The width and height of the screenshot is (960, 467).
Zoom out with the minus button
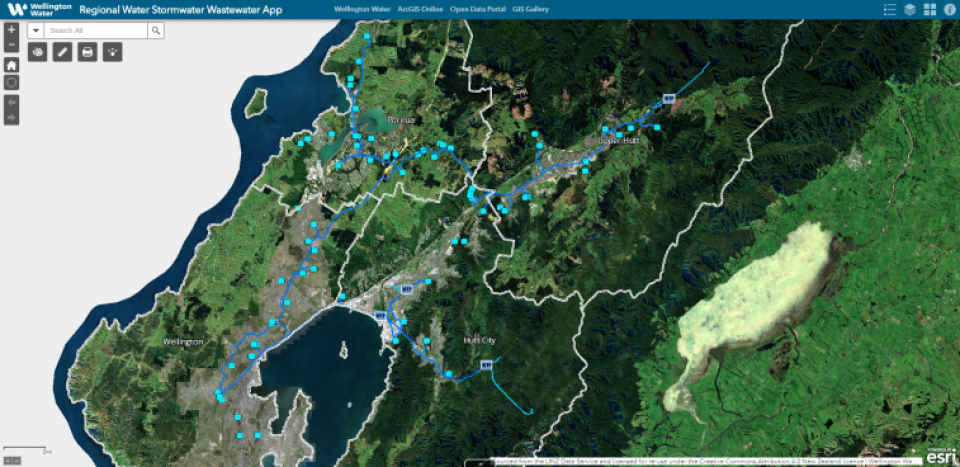[x=12, y=45]
